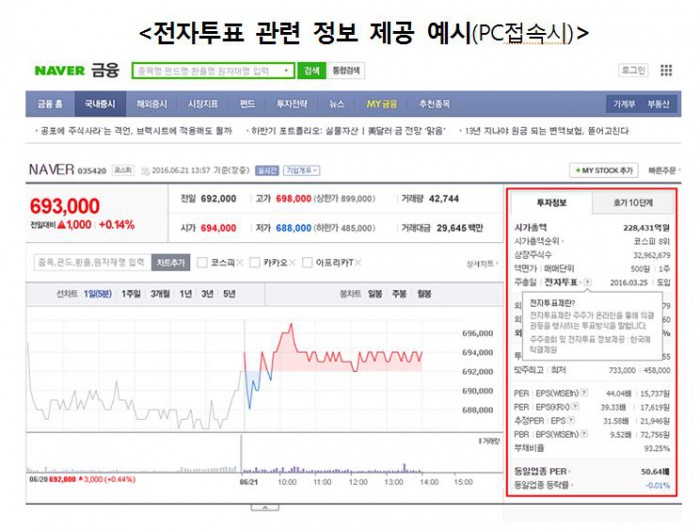Viewport: 700px width, 532px height.
Task: Check the 아프리카TV comparison checkbox
Action: pyautogui.click(x=306, y=263)
